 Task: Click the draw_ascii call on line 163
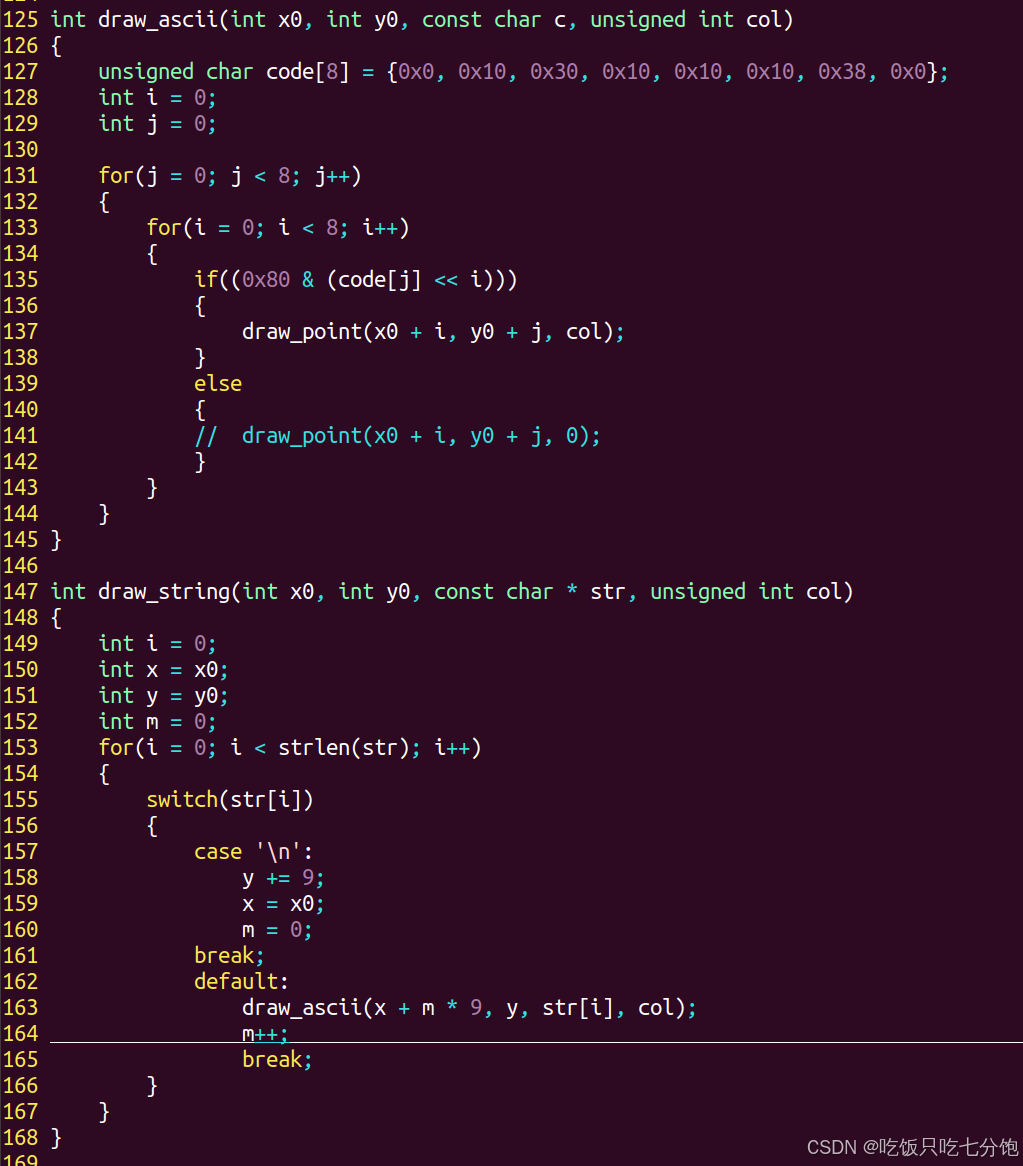pos(469,1008)
